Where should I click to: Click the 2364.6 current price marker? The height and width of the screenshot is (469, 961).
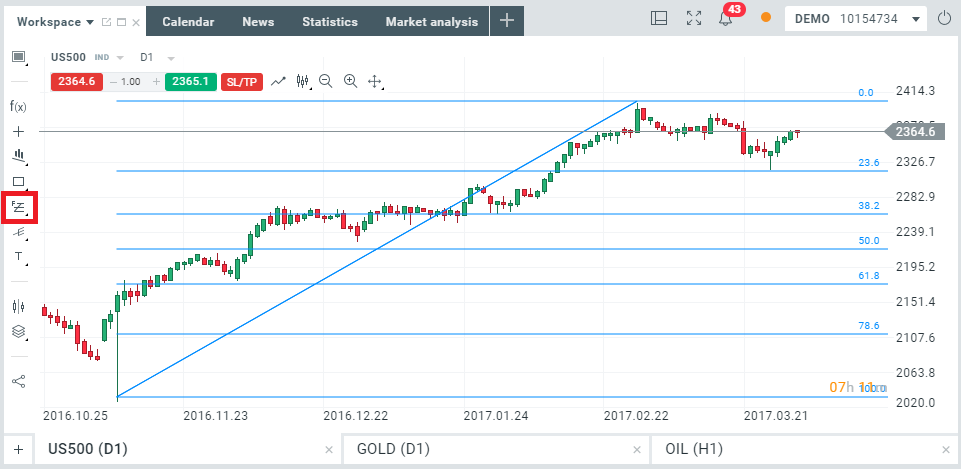pos(914,131)
